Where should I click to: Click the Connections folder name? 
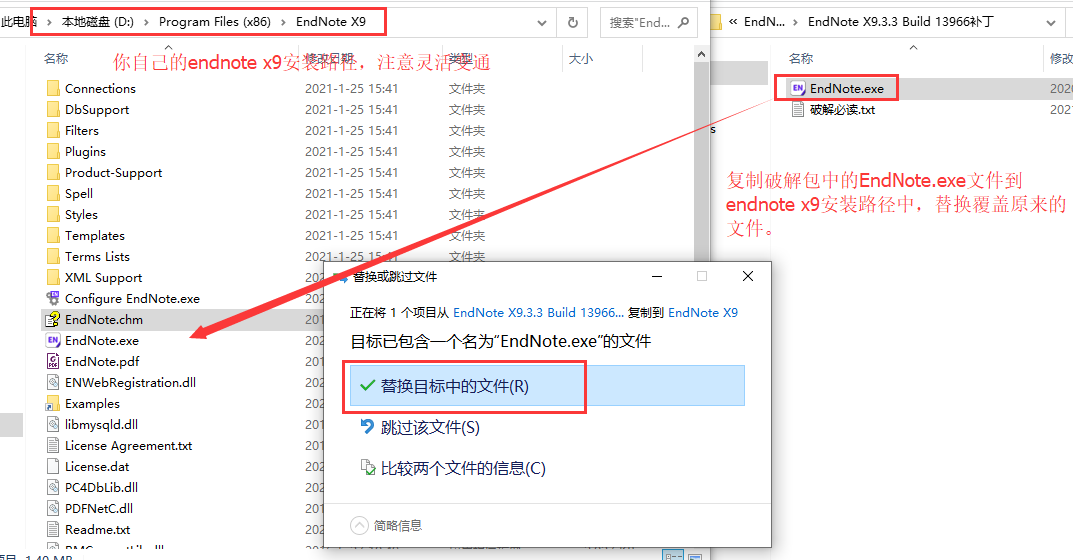[x=101, y=88]
